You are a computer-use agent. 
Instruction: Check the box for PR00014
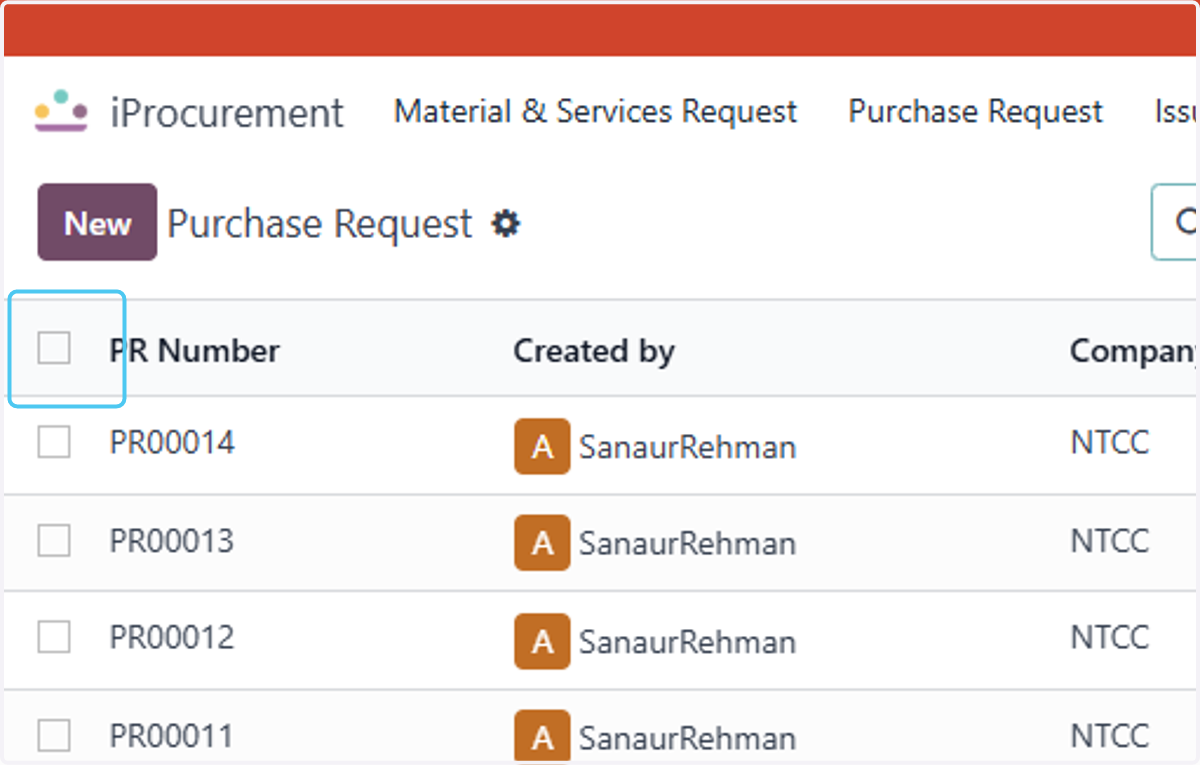pyautogui.click(x=54, y=441)
